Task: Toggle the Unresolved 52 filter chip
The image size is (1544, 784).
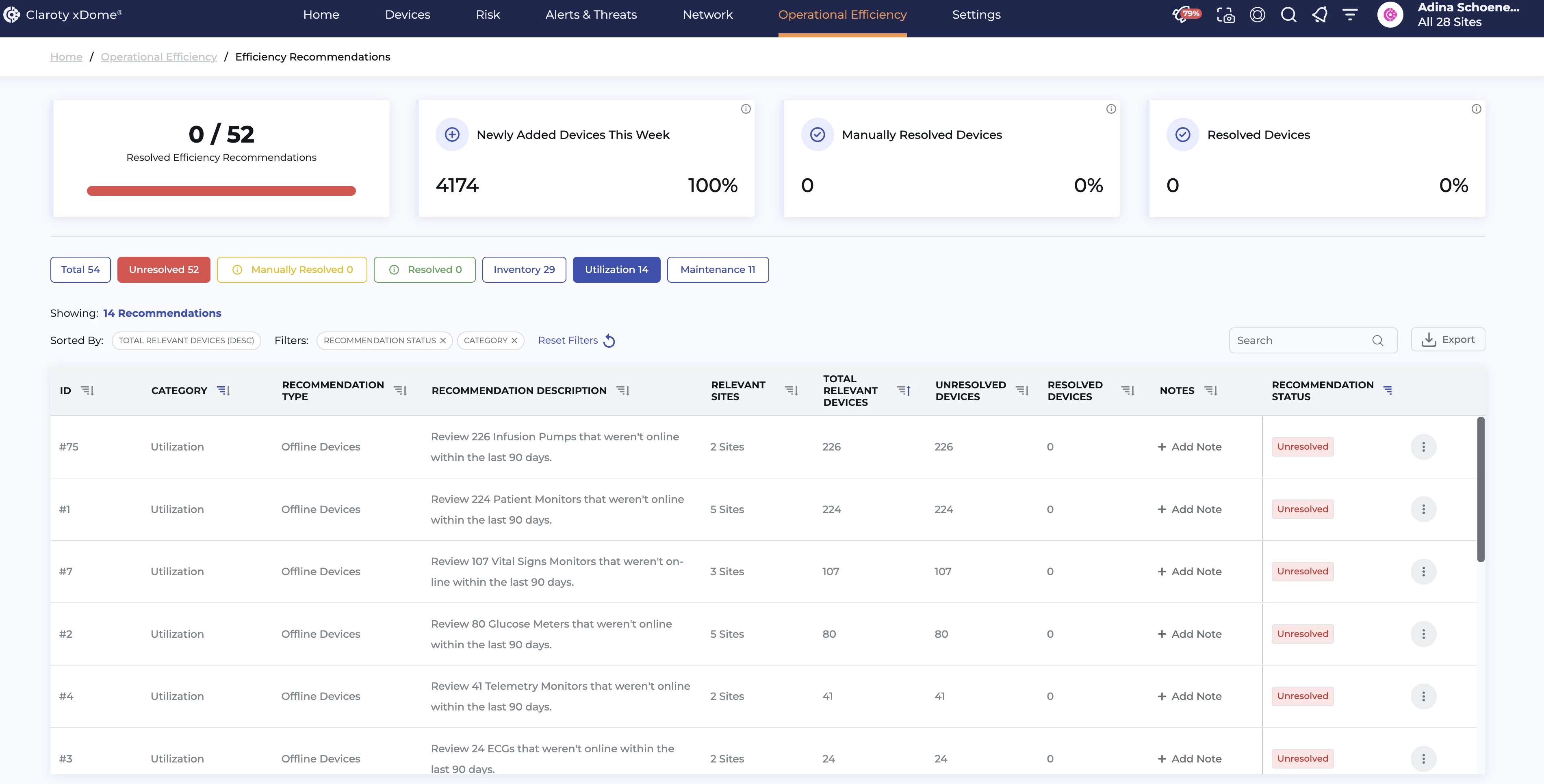Action: 164,270
